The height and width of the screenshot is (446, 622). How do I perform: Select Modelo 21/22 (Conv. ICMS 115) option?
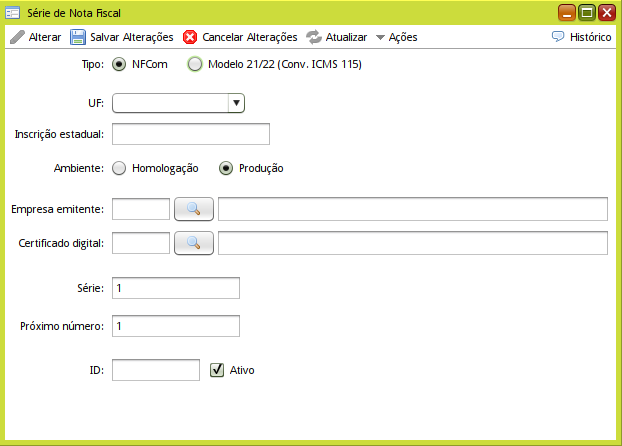[x=194, y=65]
